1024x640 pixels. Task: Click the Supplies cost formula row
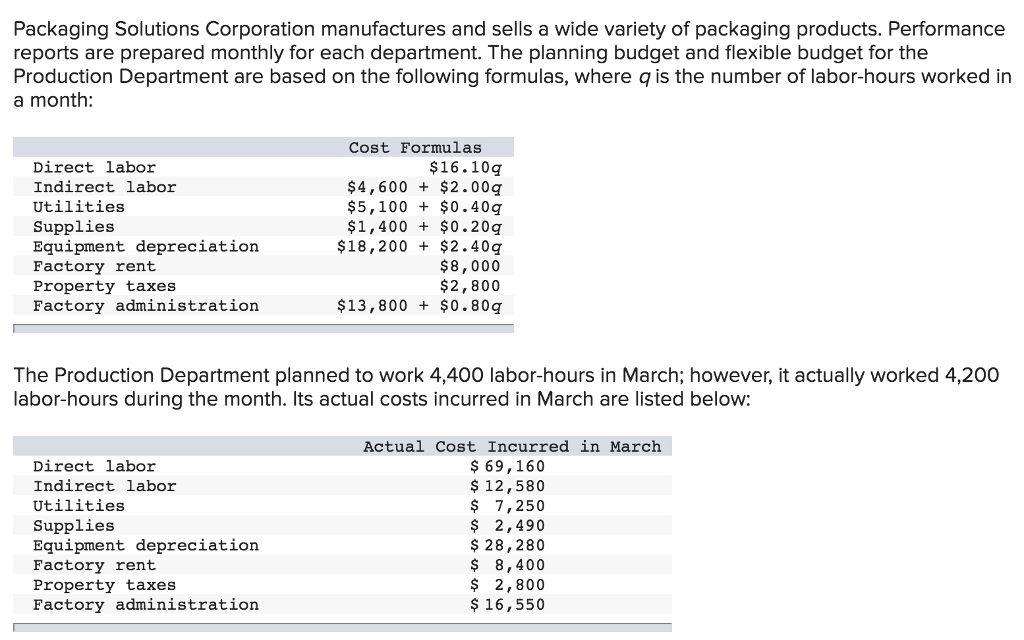[x=263, y=227]
